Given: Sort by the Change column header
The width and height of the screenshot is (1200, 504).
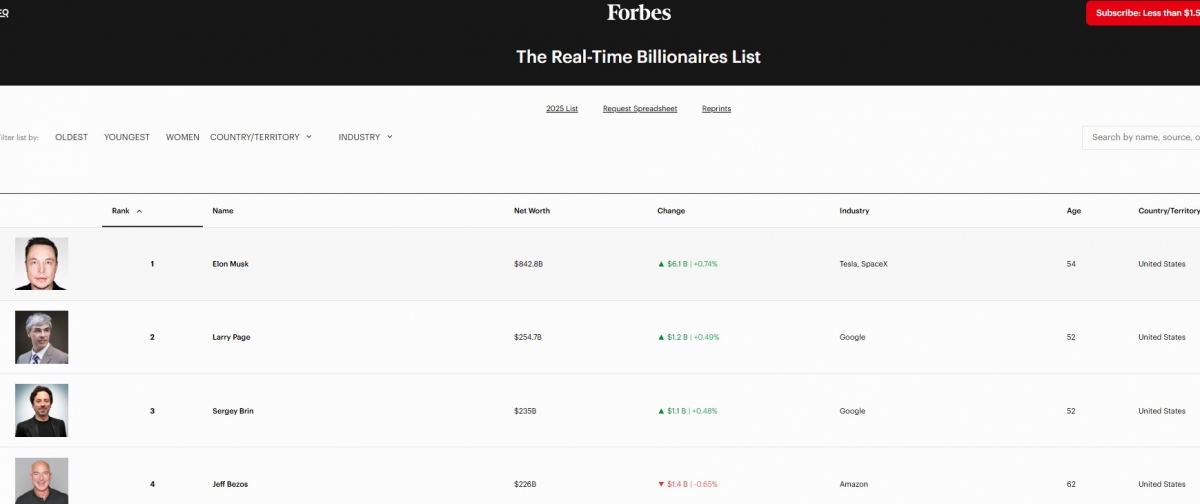Looking at the screenshot, I should click(x=671, y=211).
